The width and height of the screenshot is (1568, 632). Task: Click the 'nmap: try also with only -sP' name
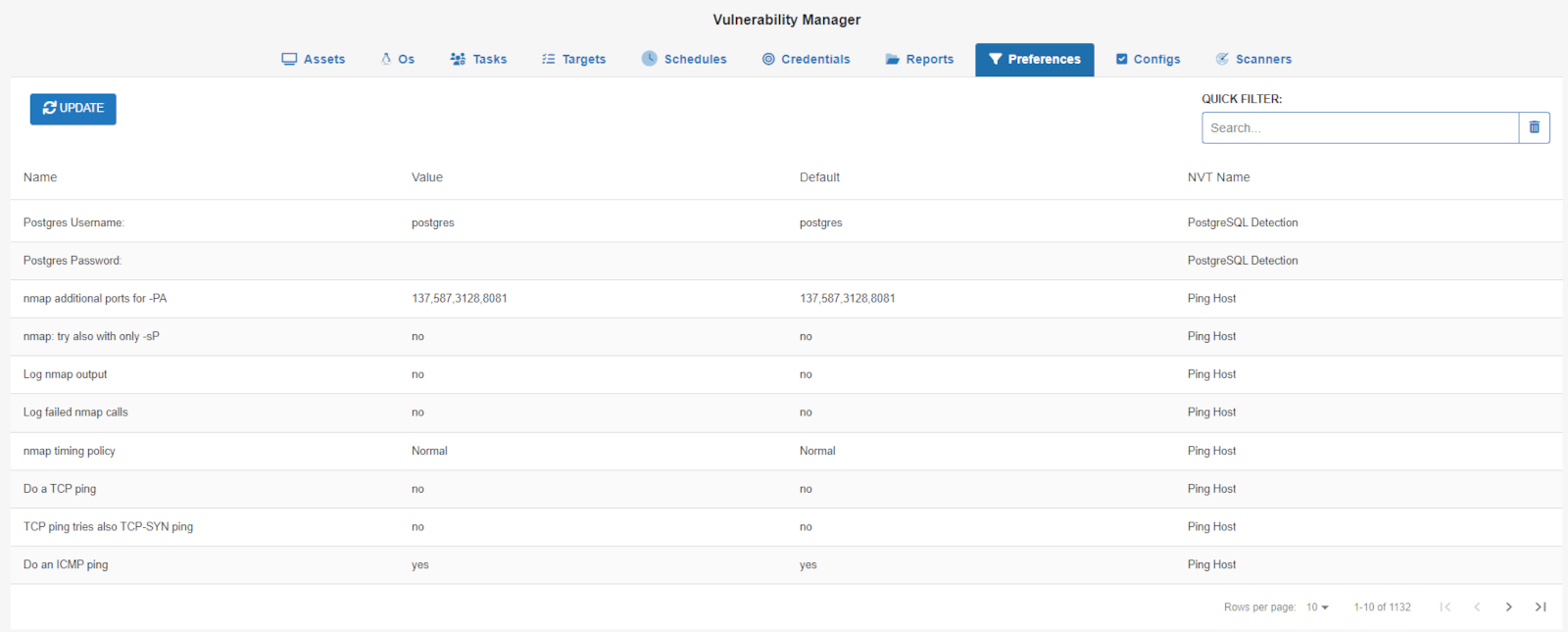91,337
